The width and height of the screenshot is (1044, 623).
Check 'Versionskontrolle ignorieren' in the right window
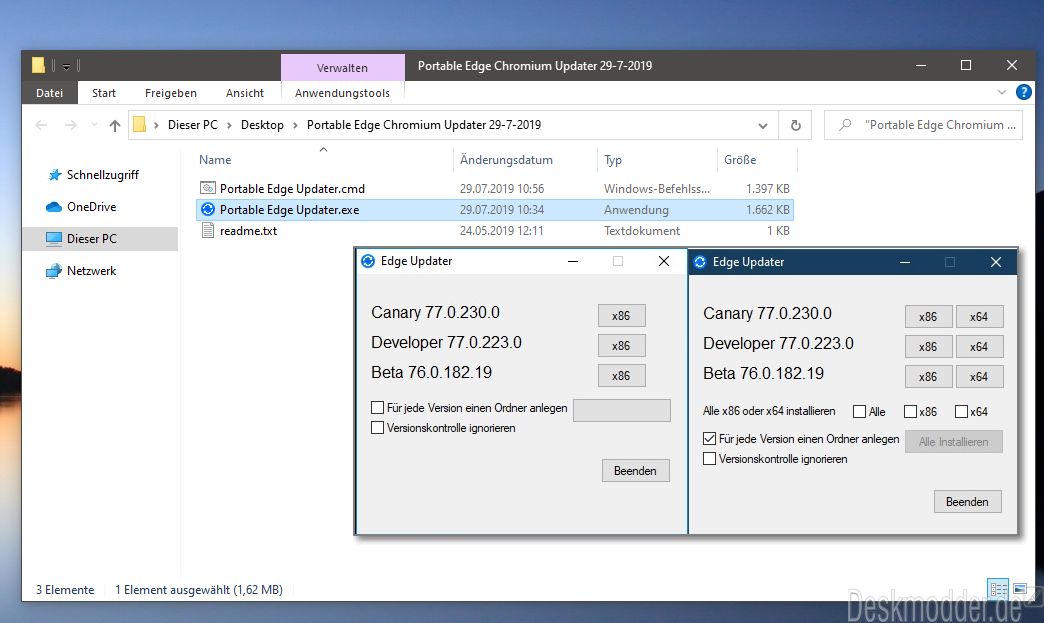click(x=709, y=459)
